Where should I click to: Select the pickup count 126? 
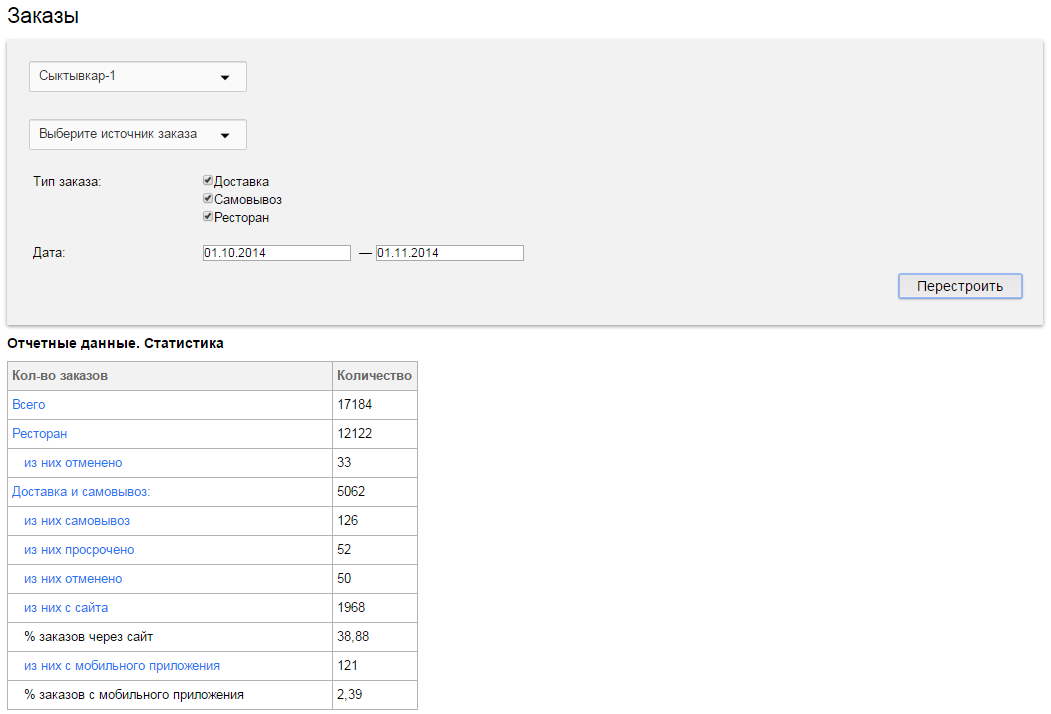coord(348,520)
